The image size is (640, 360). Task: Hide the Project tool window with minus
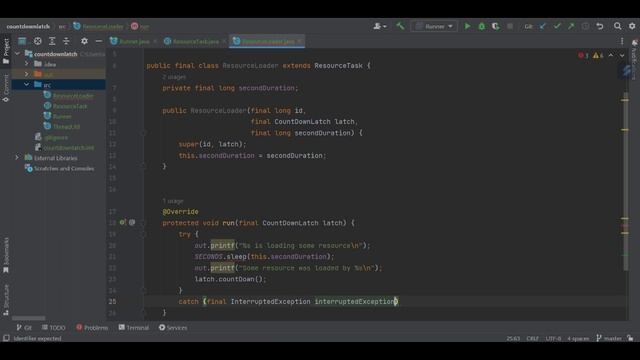click(x=98, y=41)
